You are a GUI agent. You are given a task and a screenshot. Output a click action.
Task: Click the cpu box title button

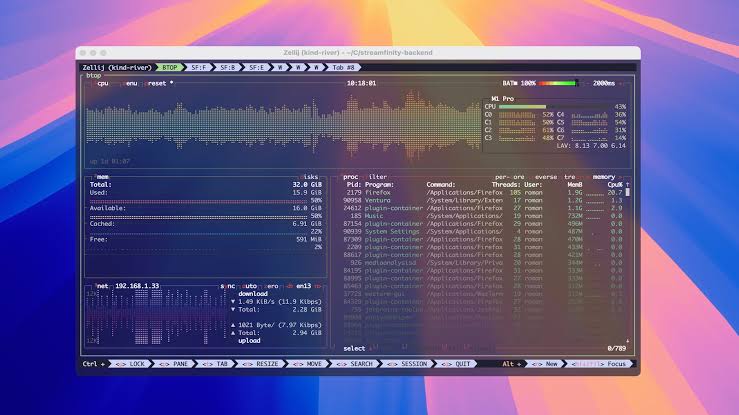pos(102,83)
